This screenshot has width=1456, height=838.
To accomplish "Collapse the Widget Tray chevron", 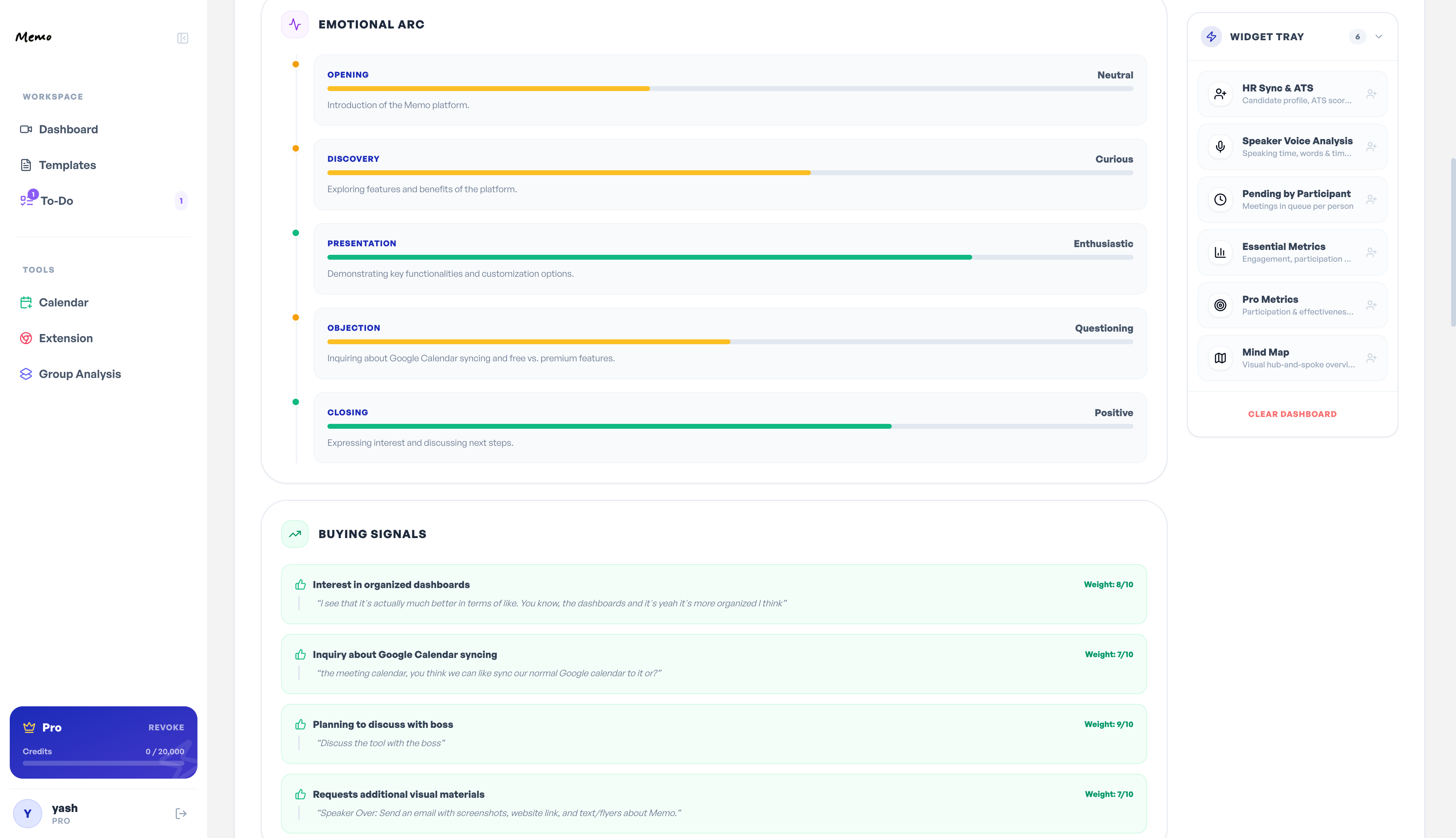I will pos(1379,37).
